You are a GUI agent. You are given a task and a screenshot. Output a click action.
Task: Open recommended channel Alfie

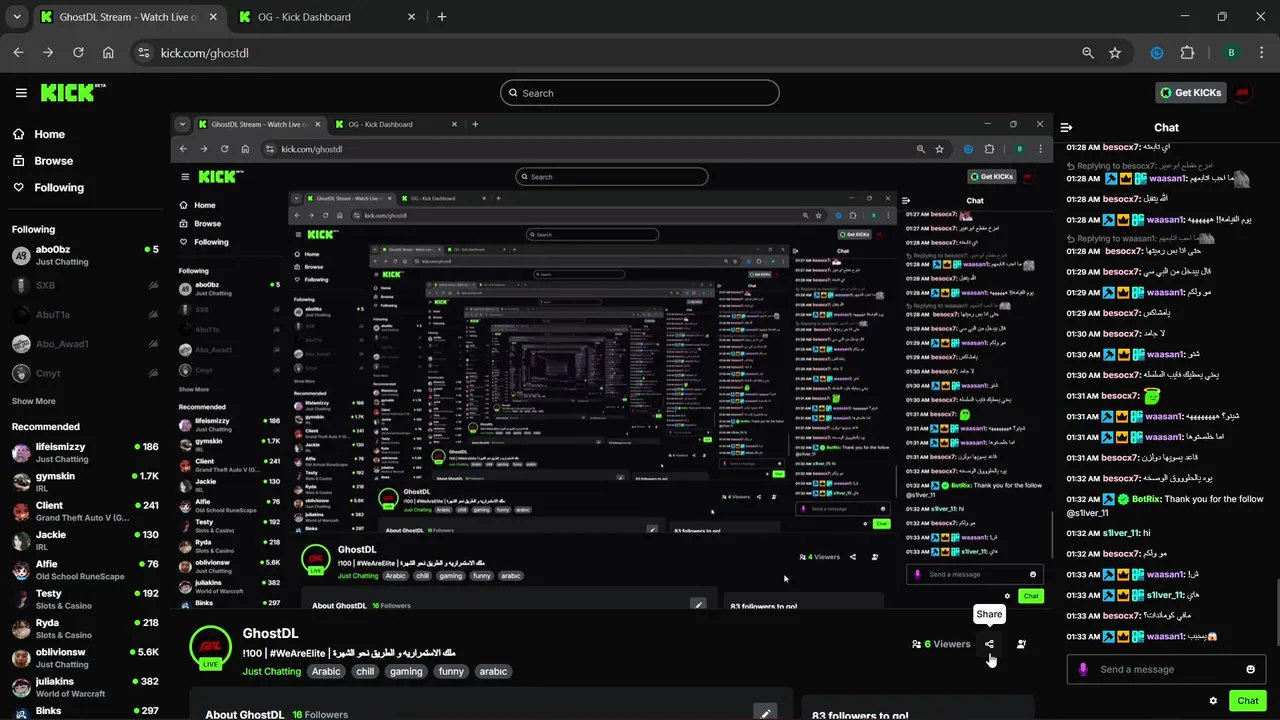click(x=84, y=569)
